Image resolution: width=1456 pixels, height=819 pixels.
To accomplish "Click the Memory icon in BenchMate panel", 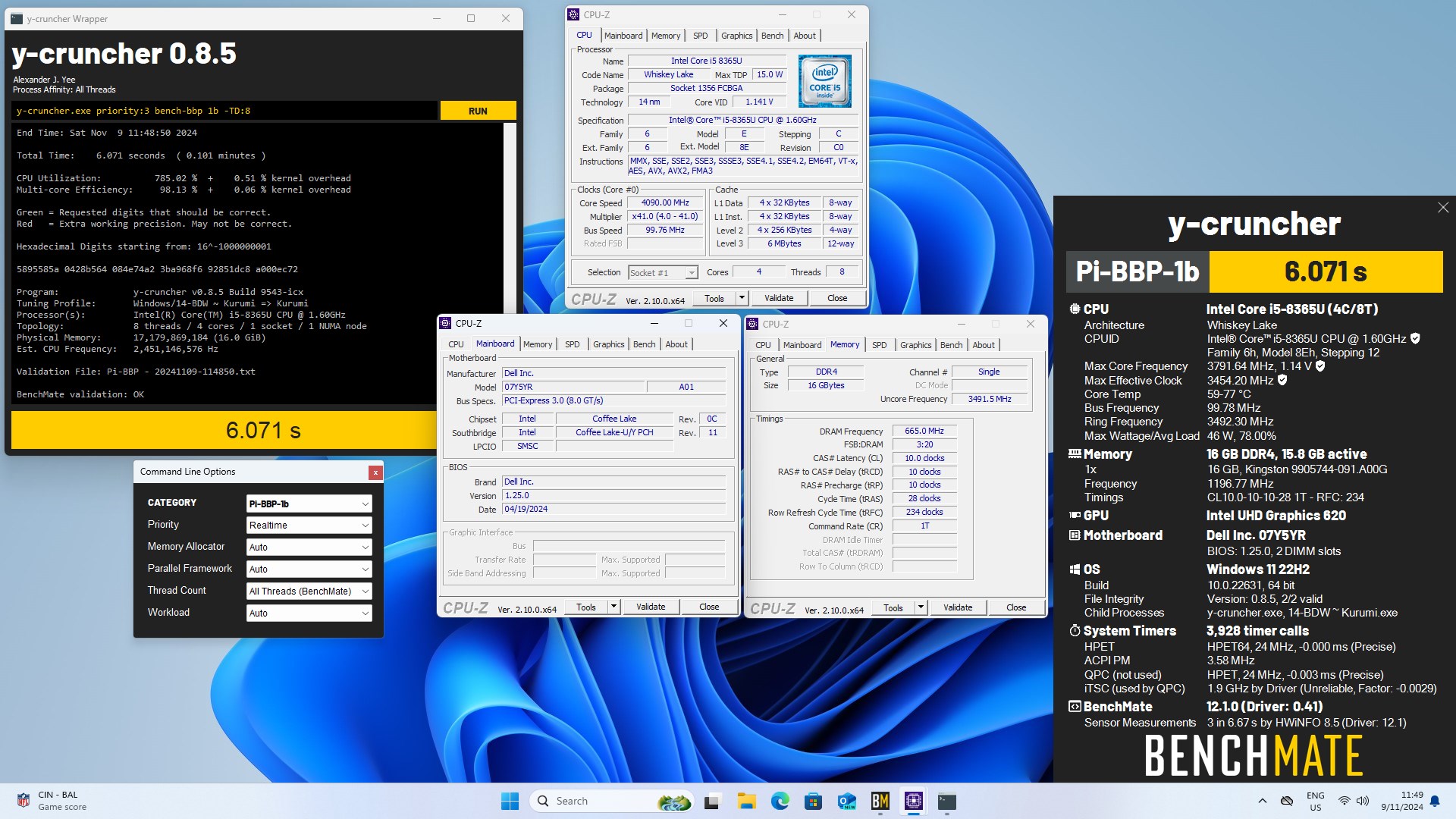I will pyautogui.click(x=1075, y=454).
